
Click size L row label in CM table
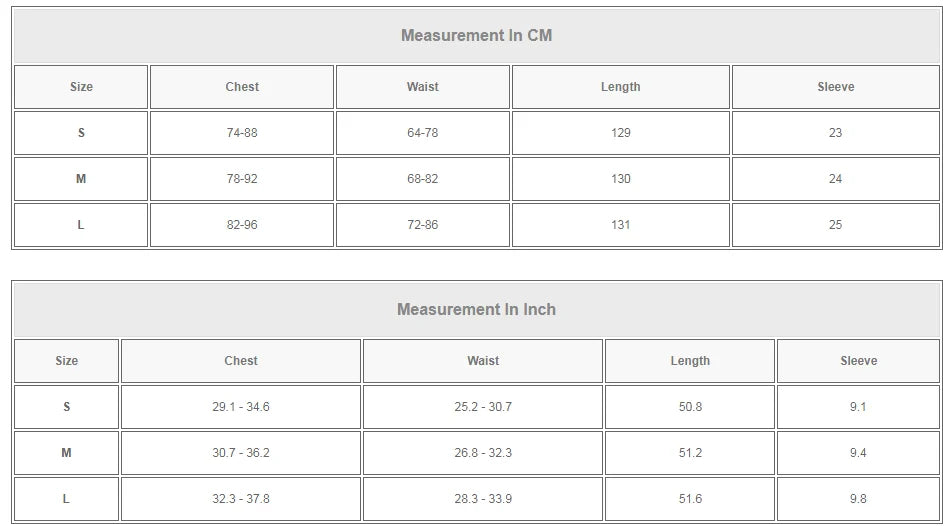(x=81, y=225)
